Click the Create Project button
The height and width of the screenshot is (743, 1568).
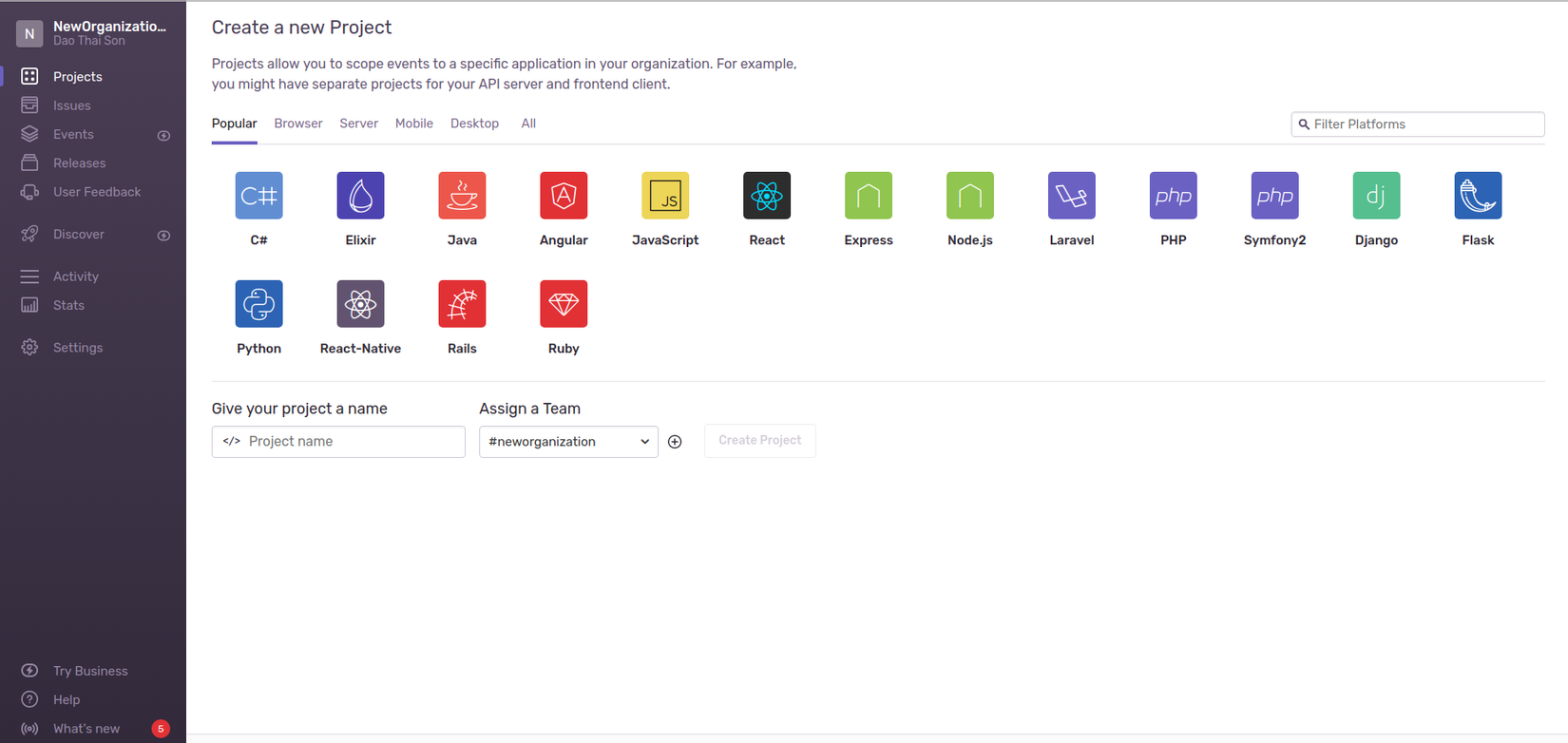tap(759, 441)
